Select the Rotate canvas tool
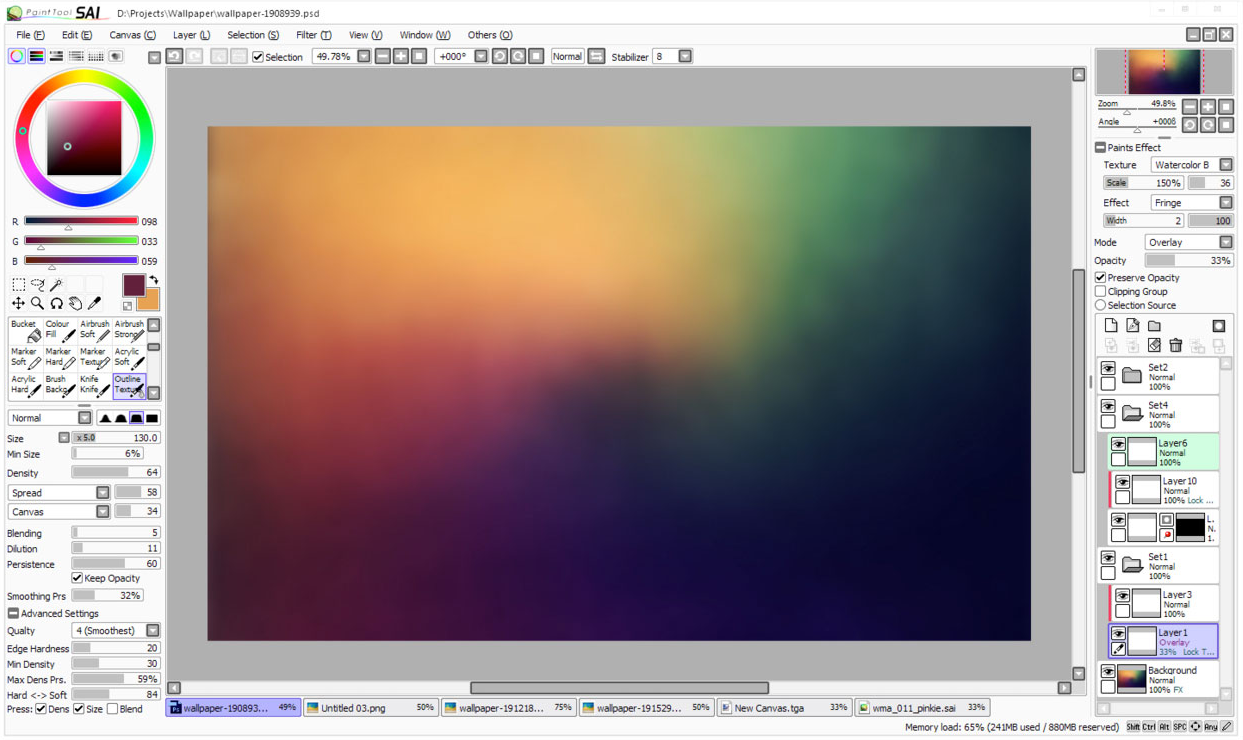Screen dimensions: 1243x740 tap(56, 303)
